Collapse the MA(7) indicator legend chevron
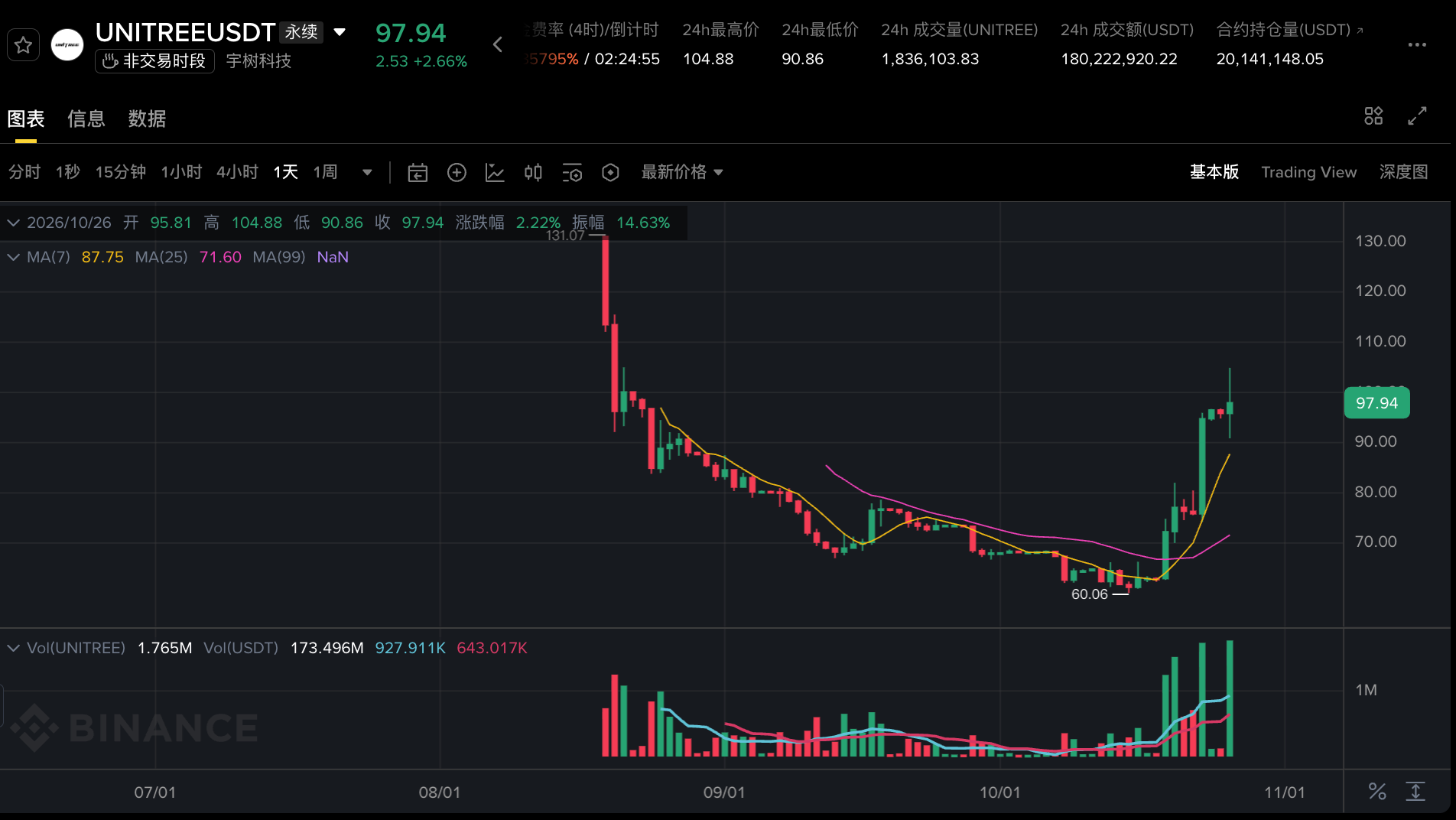 [x=13, y=257]
